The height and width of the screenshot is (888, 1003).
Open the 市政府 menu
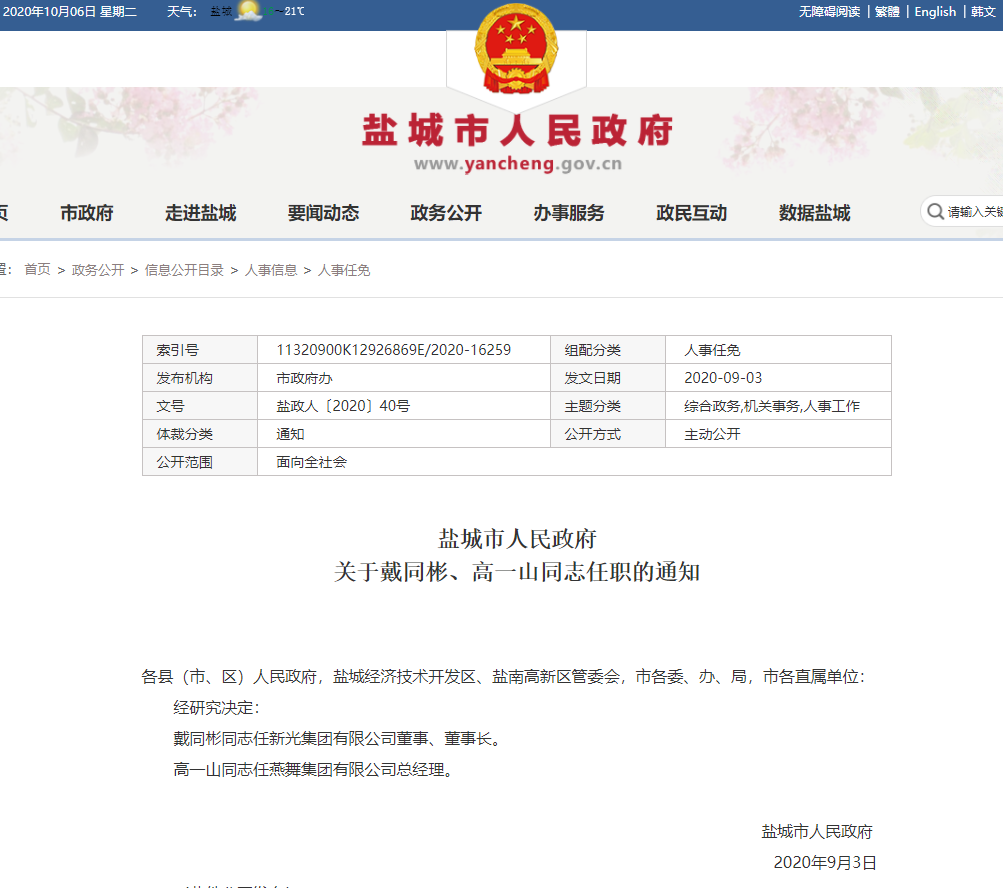click(x=86, y=212)
